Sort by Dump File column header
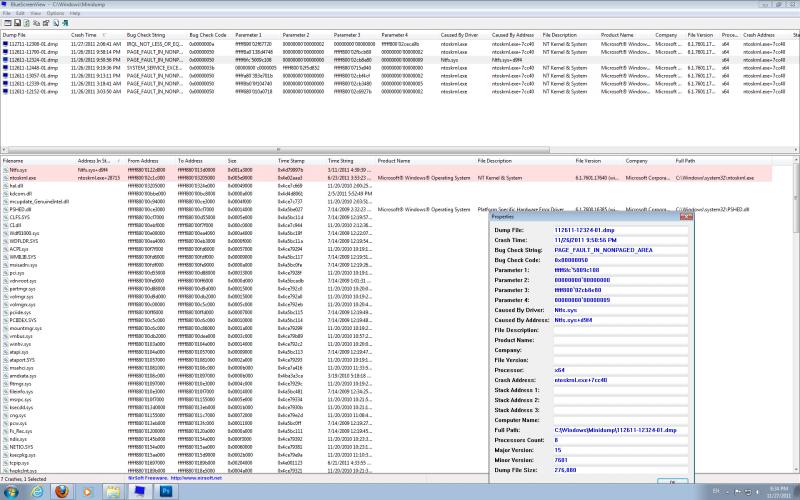 point(34,35)
